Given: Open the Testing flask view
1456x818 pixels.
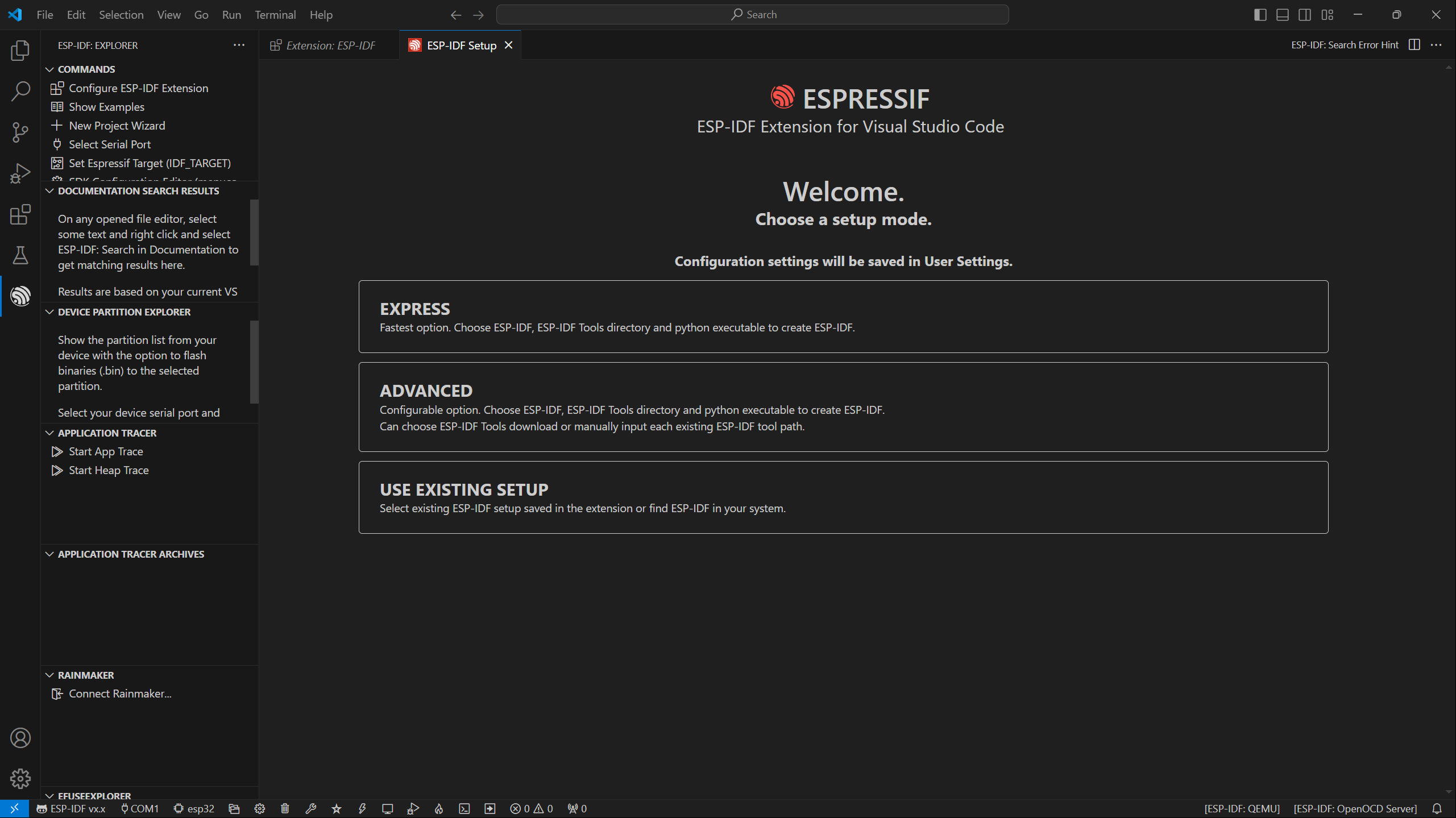Looking at the screenshot, I should (20, 255).
